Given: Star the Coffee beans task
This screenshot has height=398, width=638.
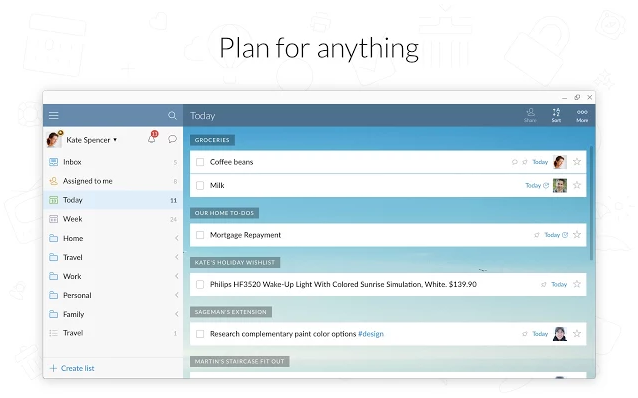Looking at the screenshot, I should (x=577, y=162).
